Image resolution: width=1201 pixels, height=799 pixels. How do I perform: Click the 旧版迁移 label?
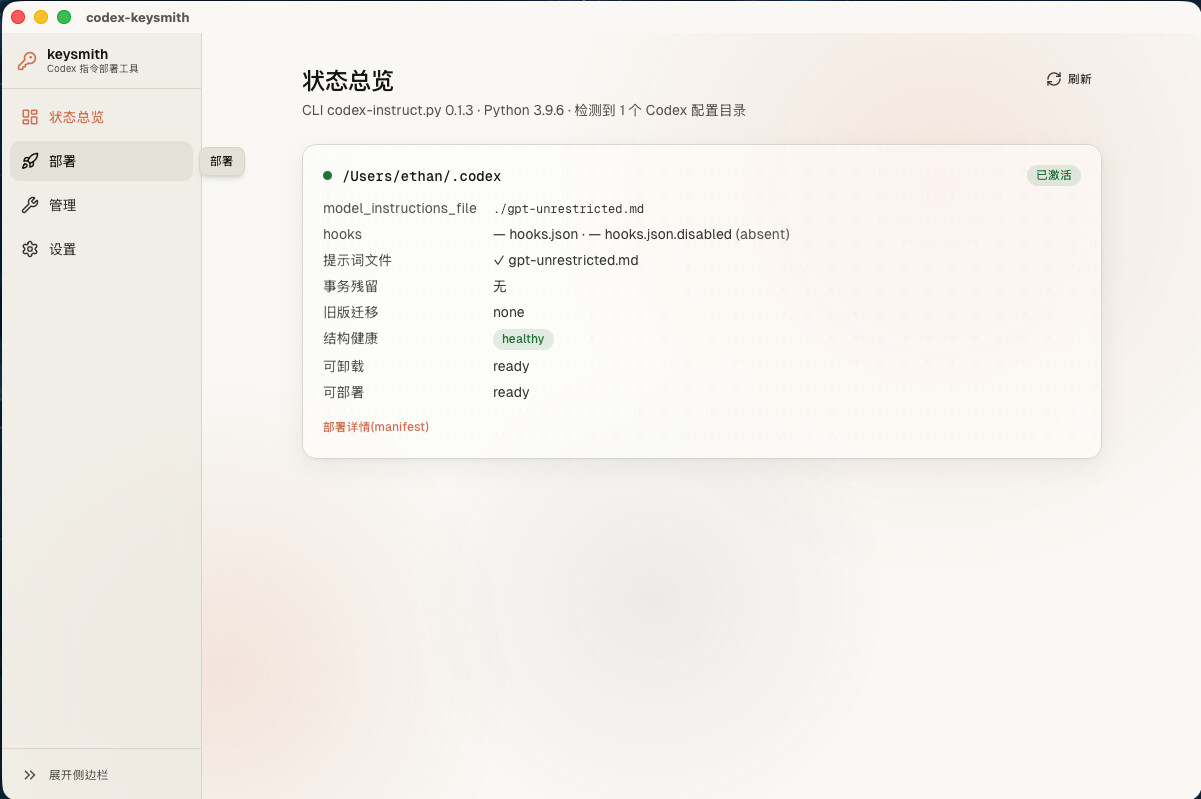click(x=350, y=312)
